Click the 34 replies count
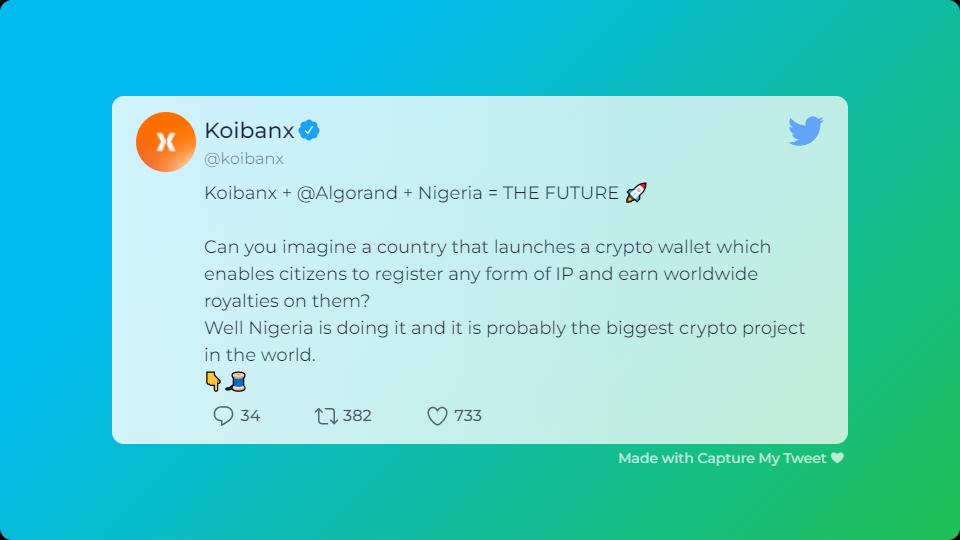Image resolution: width=960 pixels, height=540 pixels. (x=250, y=416)
